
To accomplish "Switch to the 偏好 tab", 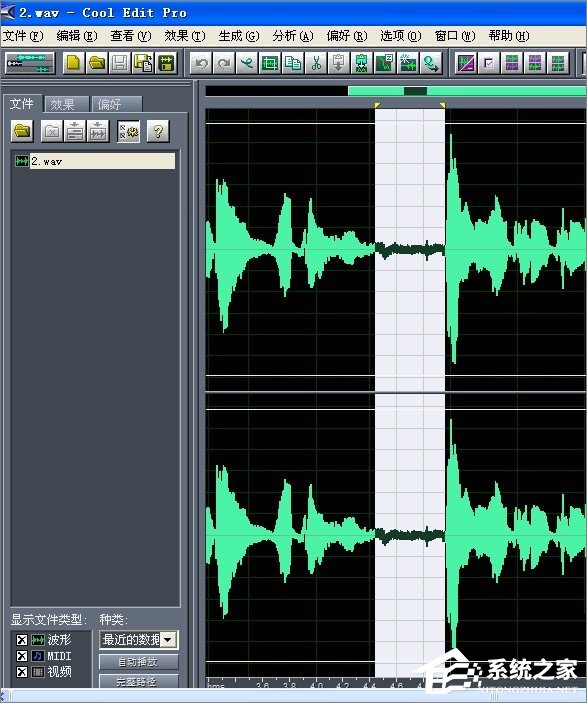I will [117, 104].
